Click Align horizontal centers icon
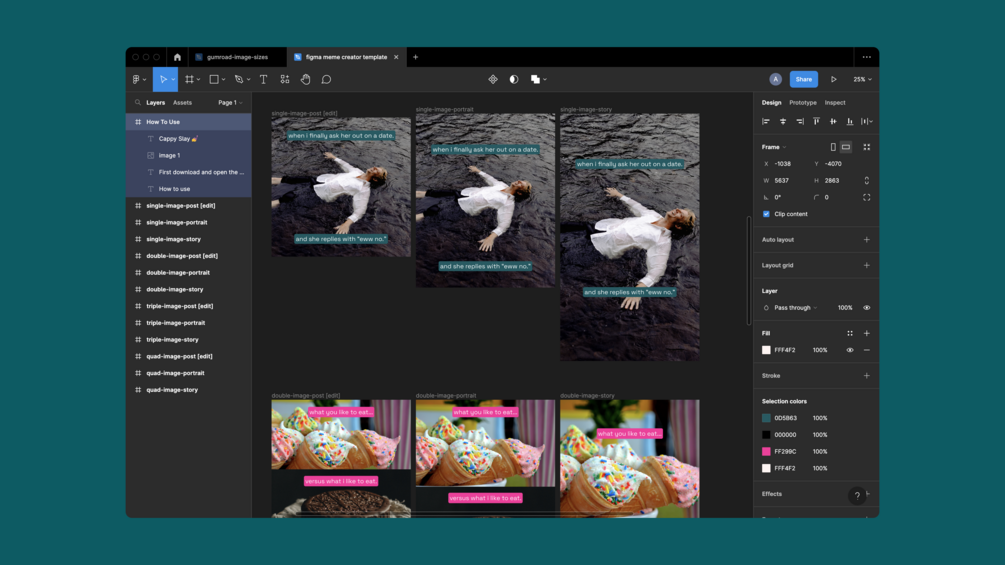1005x565 pixels. pos(783,121)
